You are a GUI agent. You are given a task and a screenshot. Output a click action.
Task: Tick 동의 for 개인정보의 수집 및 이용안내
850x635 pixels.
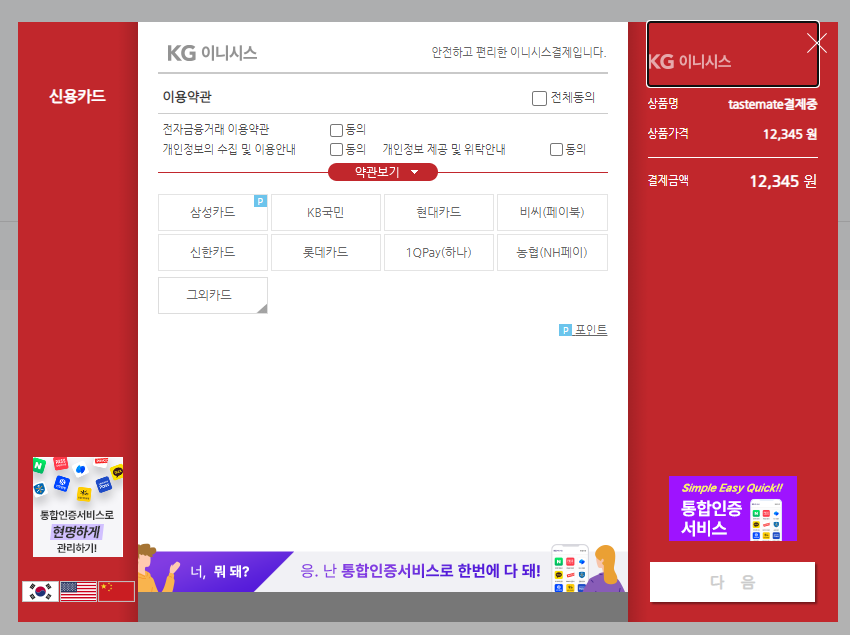point(336,150)
